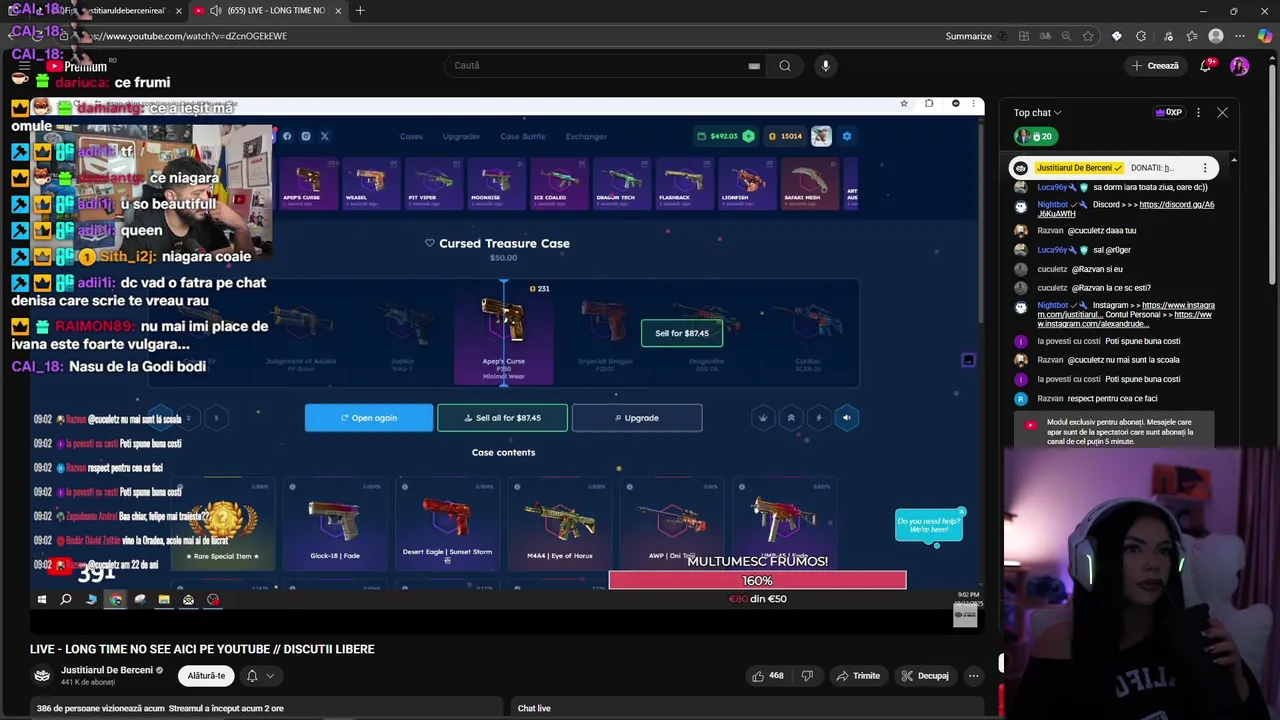Open the media control icon in browser toolbar
Viewport: 1280px width, 720px height.
click(1168, 36)
